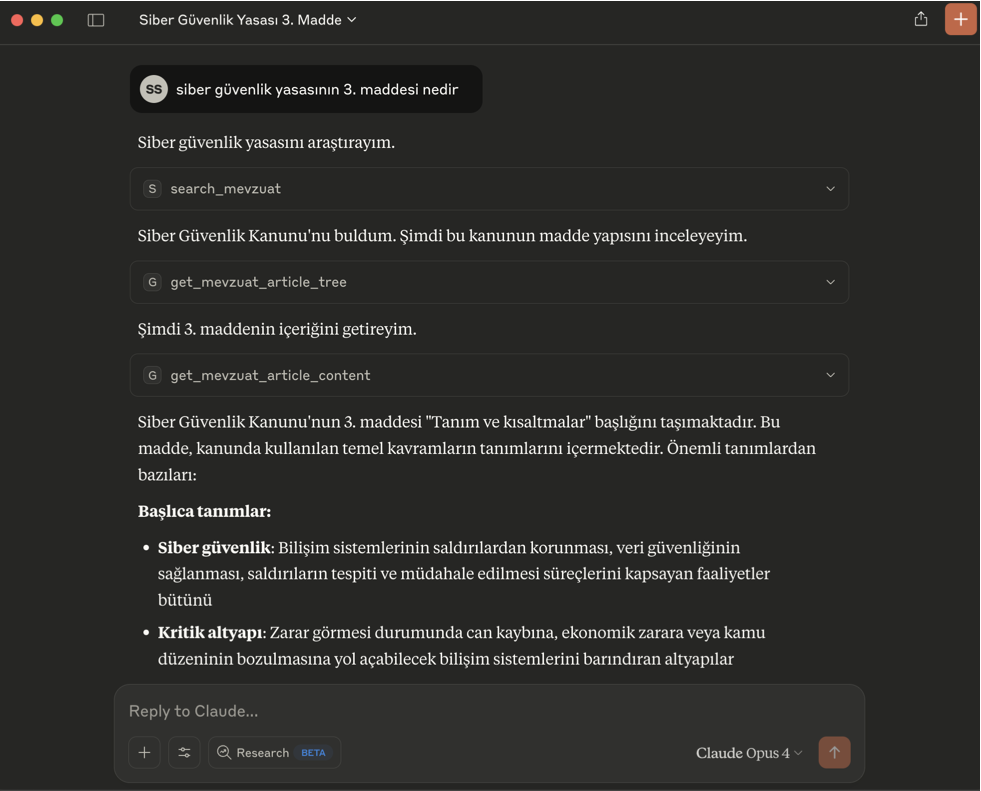The width and height of the screenshot is (981, 791).
Task: Click the get_mevzuat_article_tree tool label
Action: (258, 282)
